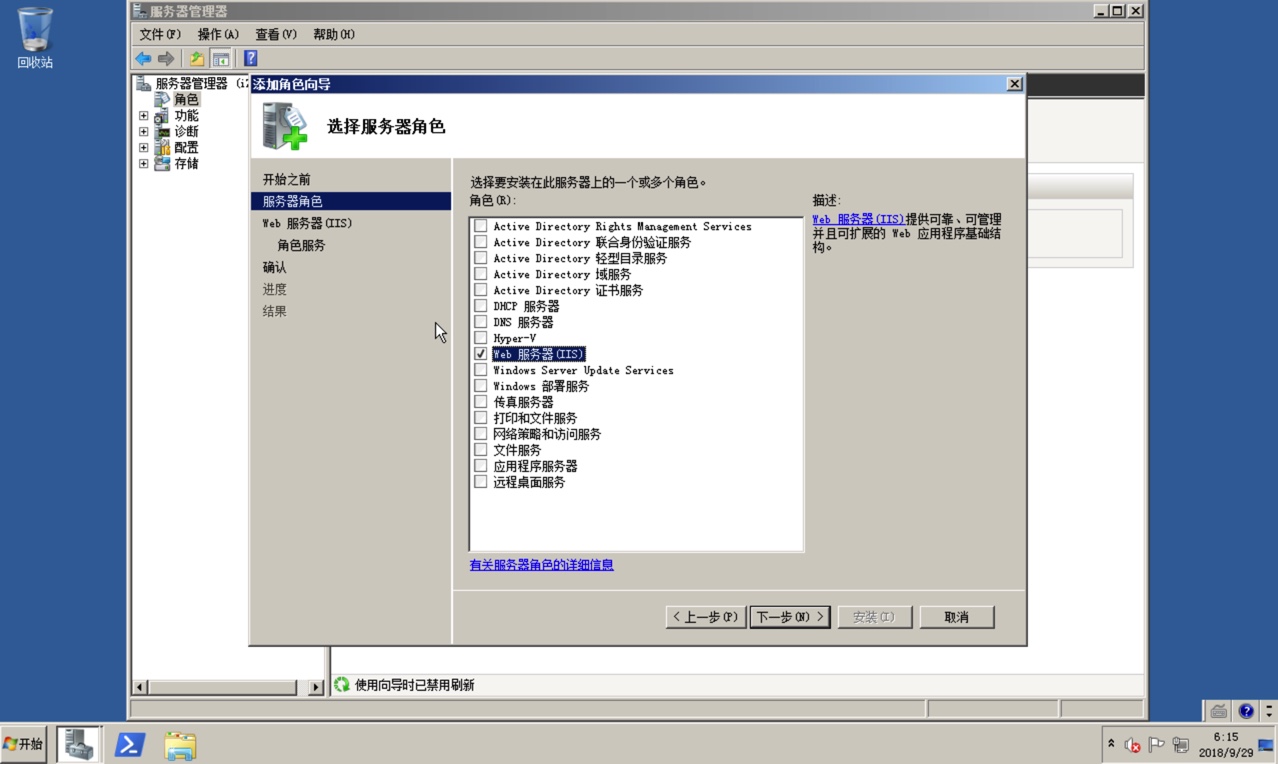The image size is (1278, 764).
Task: Open Windows Explorer from the taskbar
Action: (180, 744)
